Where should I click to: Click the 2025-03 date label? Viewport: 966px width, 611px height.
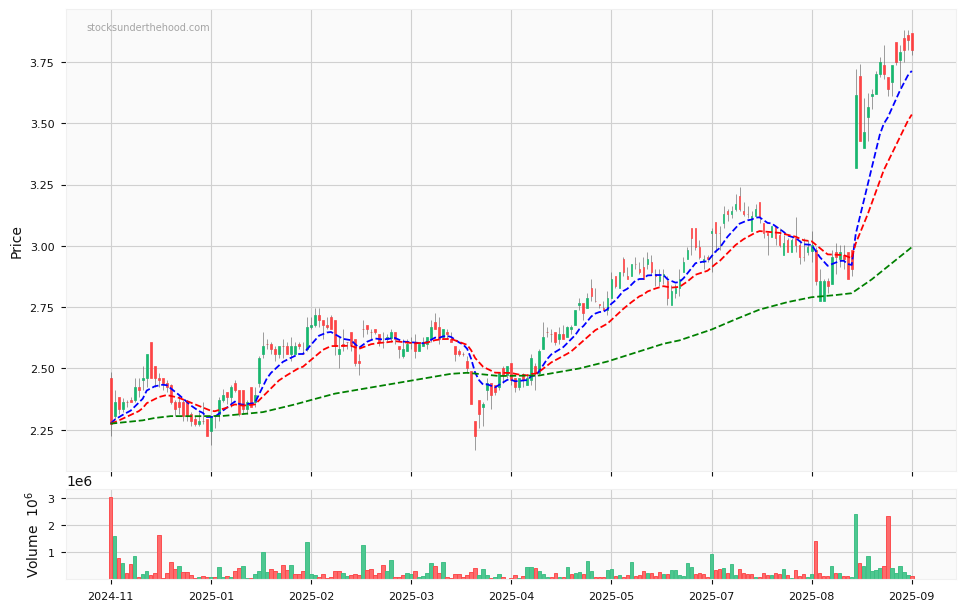pyautogui.click(x=412, y=596)
